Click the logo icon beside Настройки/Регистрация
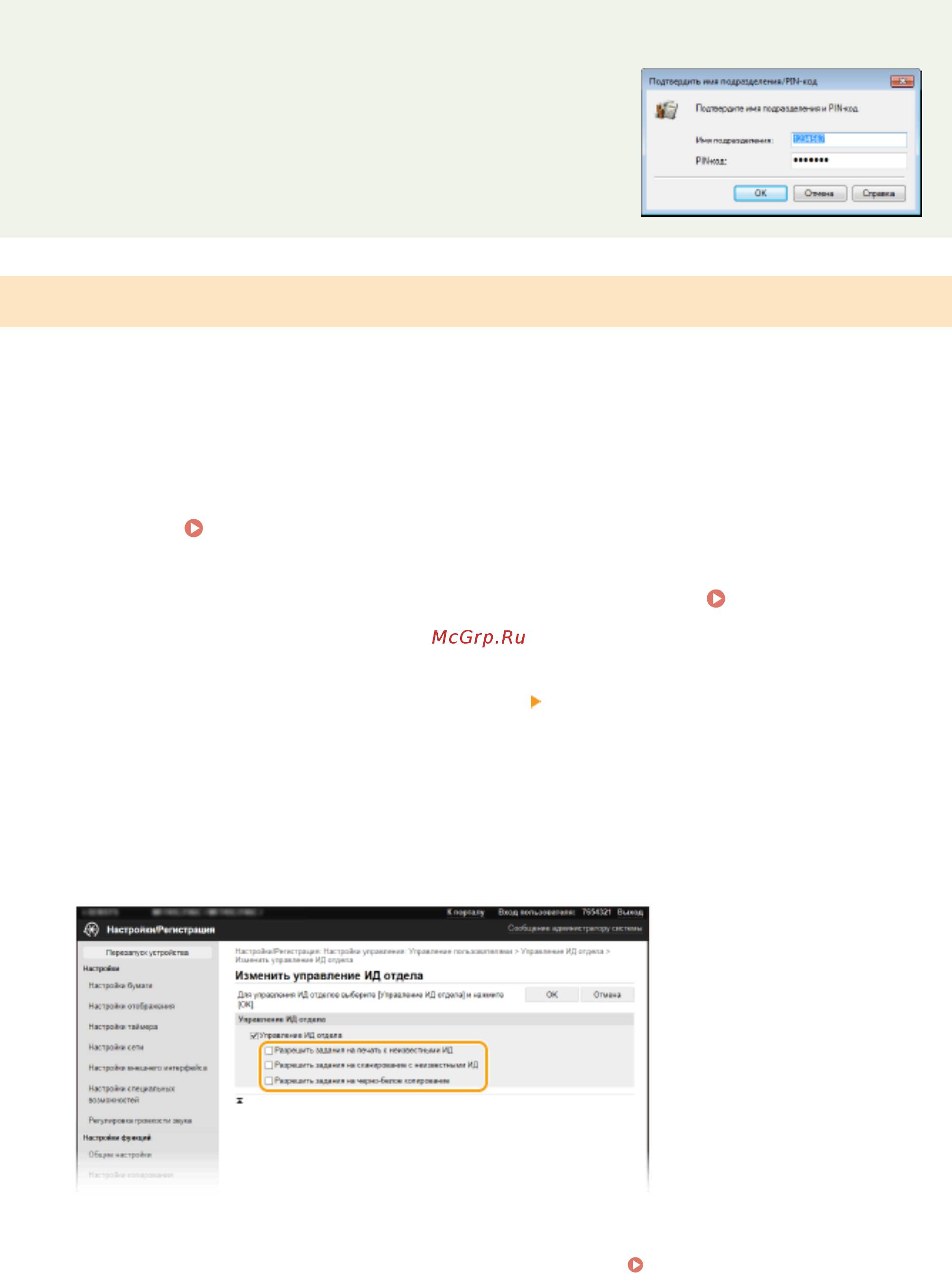The height and width of the screenshot is (1273, 952). pos(92,930)
